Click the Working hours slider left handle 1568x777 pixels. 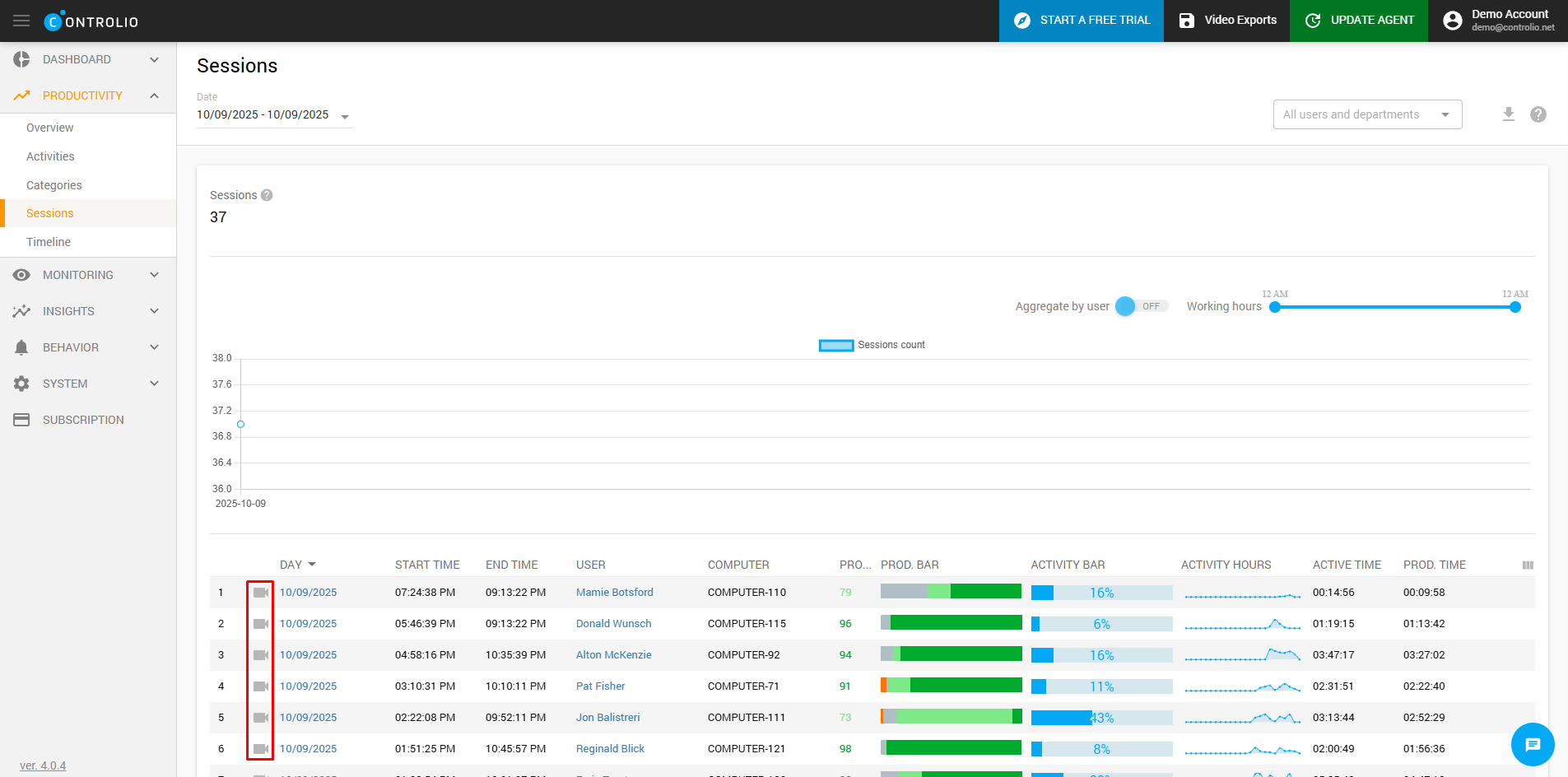pyautogui.click(x=1275, y=307)
